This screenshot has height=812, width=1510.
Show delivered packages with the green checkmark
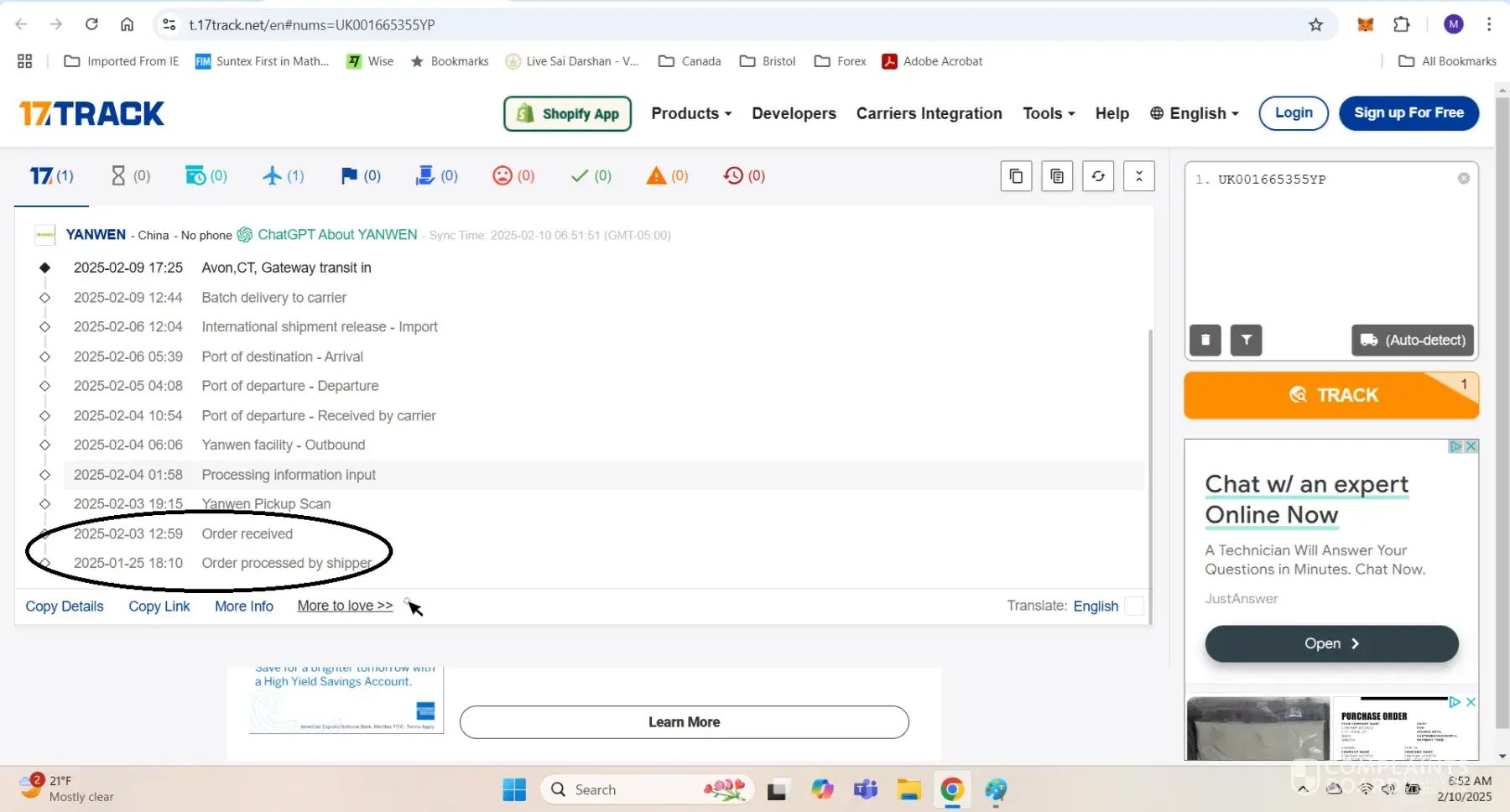point(591,176)
